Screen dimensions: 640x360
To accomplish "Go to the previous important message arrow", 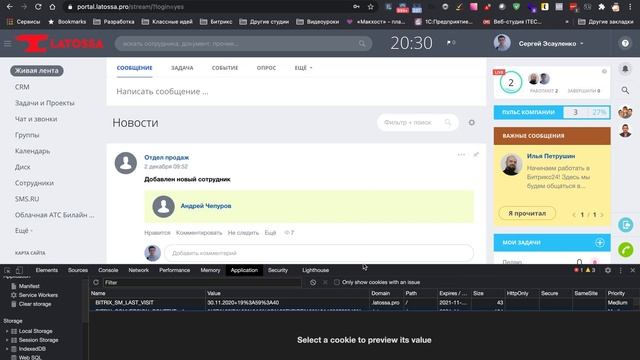I will coord(574,215).
